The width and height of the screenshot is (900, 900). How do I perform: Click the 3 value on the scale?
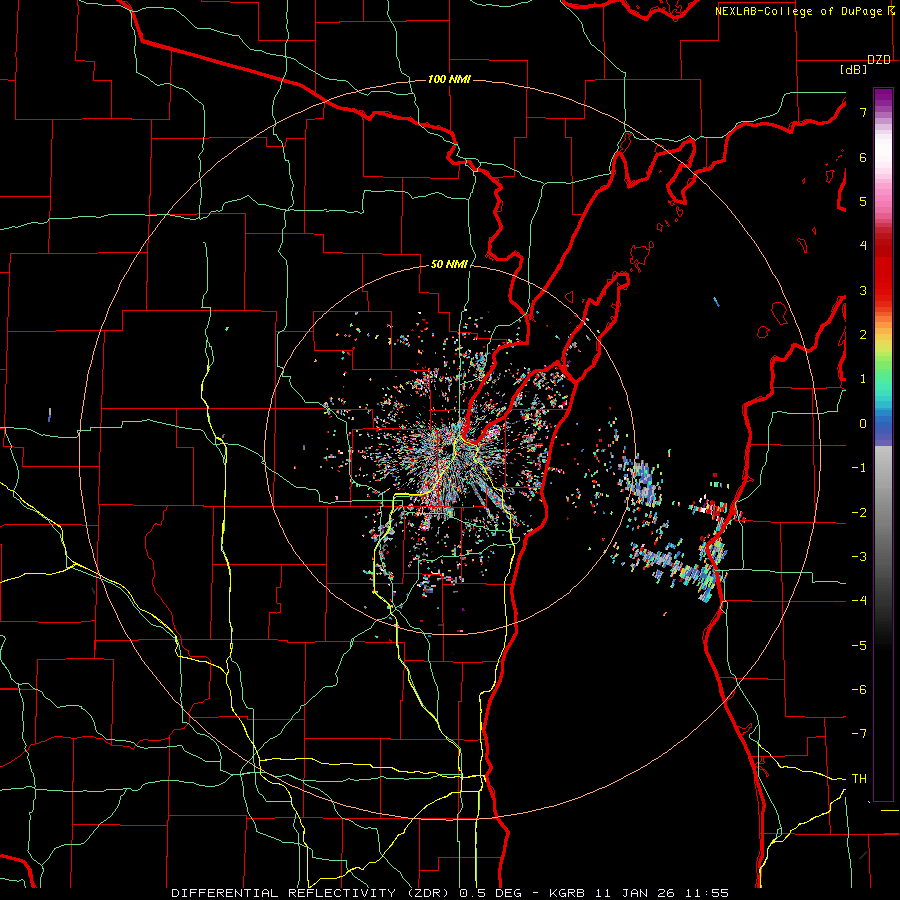(x=863, y=290)
